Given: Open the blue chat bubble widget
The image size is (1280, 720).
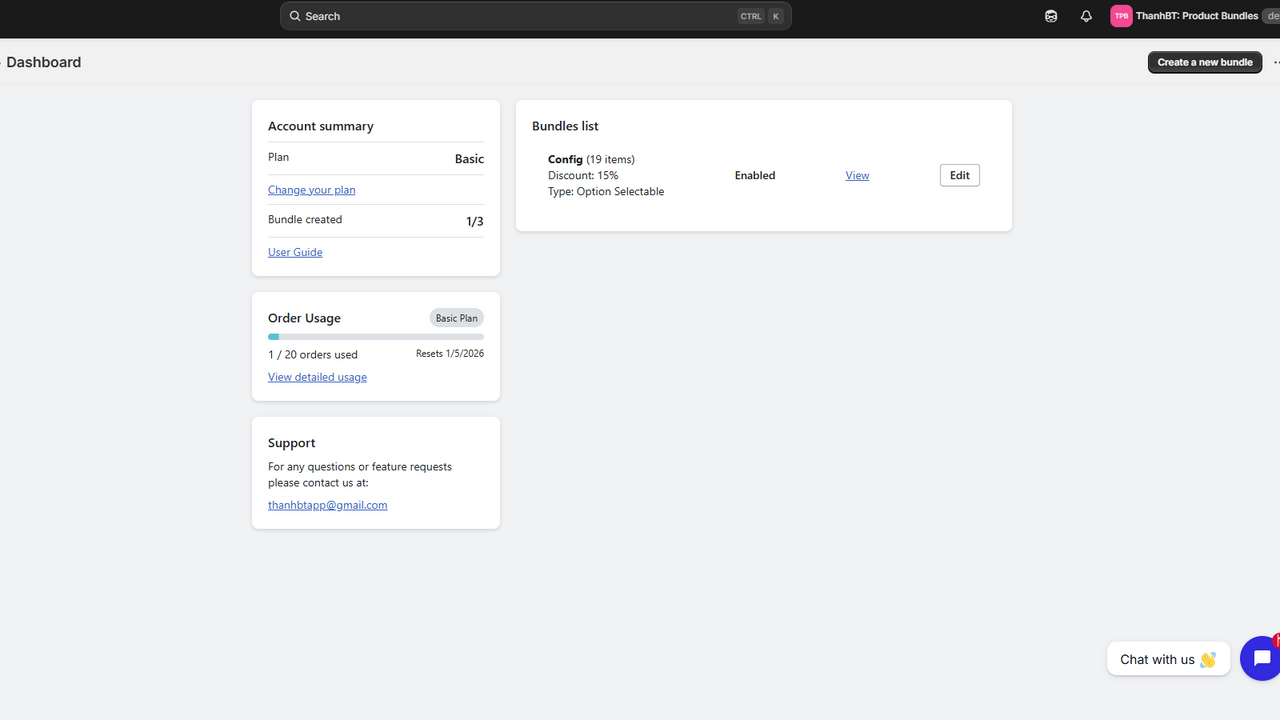Looking at the screenshot, I should pyautogui.click(x=1260, y=658).
